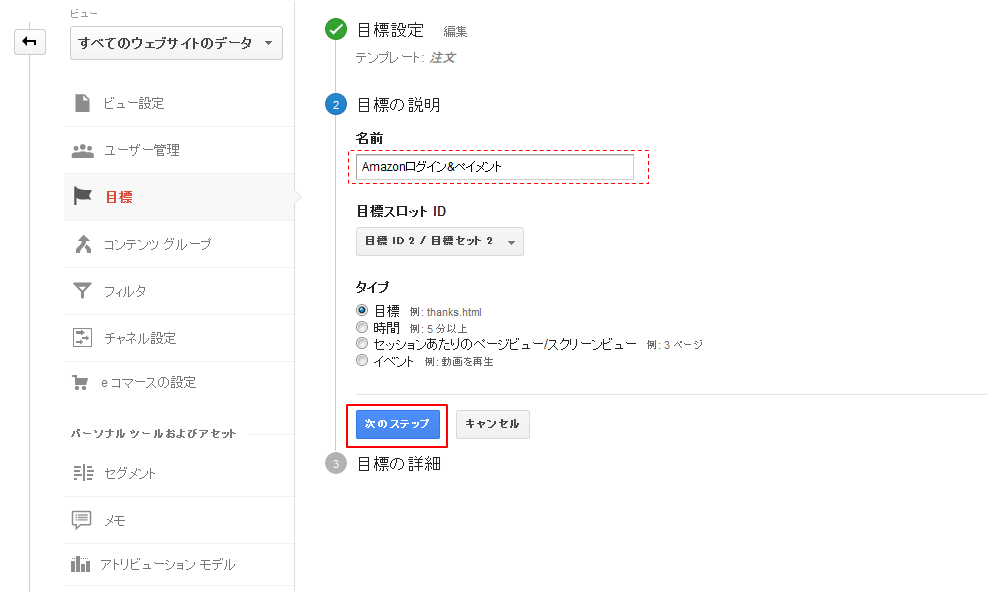Click the 編集 link next to 目標設定

tap(455, 31)
